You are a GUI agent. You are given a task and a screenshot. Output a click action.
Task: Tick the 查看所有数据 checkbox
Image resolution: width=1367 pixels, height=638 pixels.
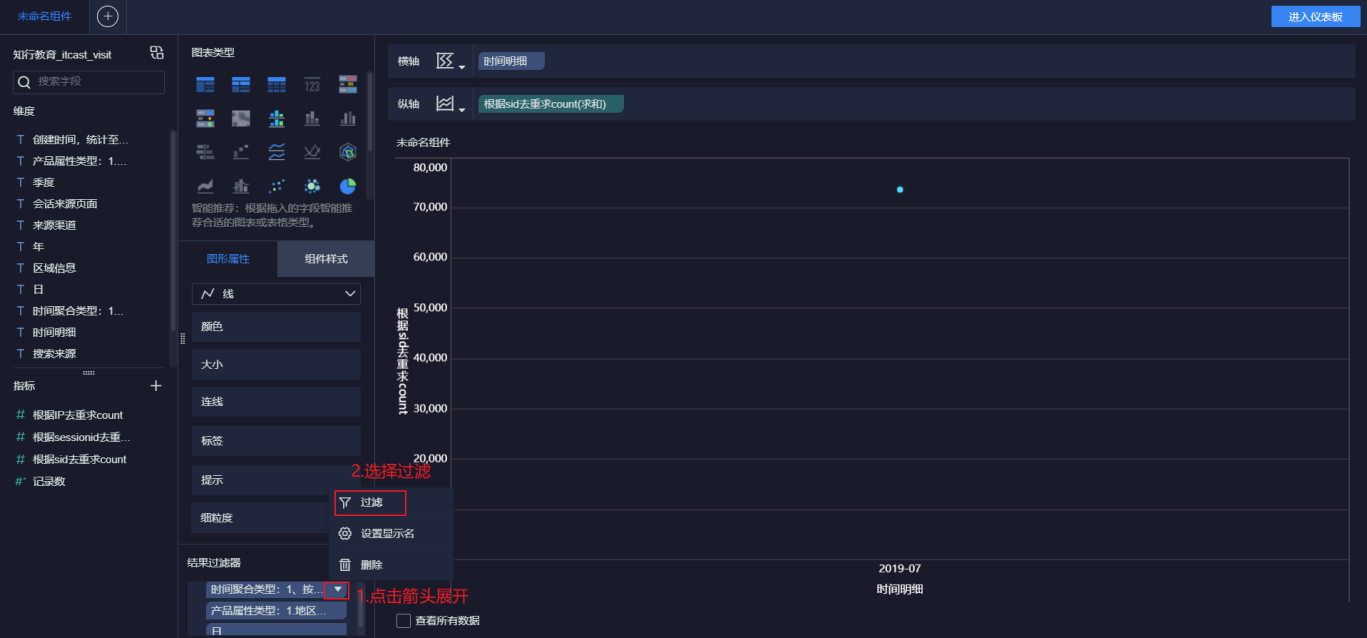click(404, 621)
